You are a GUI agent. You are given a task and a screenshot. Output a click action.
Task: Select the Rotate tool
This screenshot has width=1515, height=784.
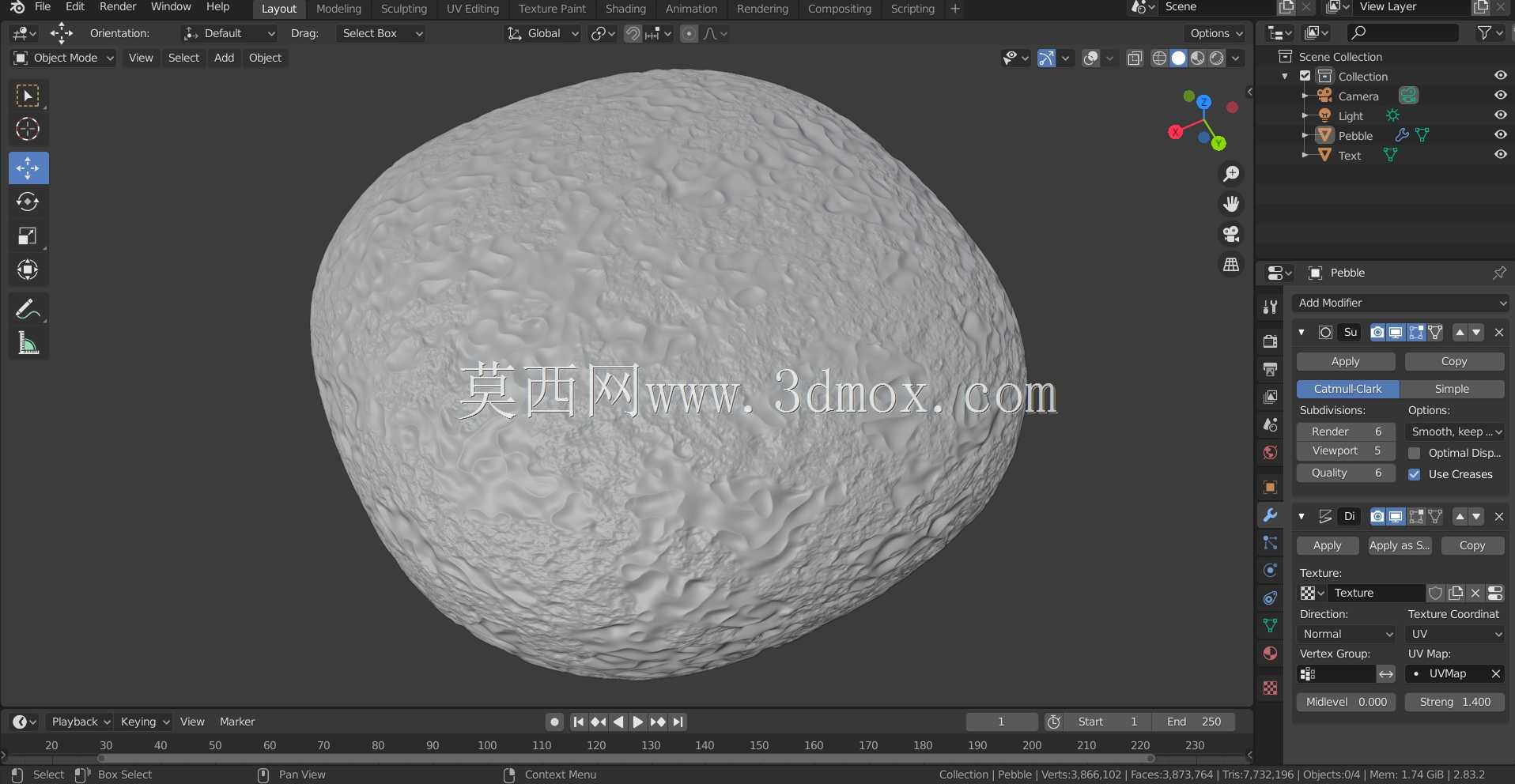coord(28,202)
